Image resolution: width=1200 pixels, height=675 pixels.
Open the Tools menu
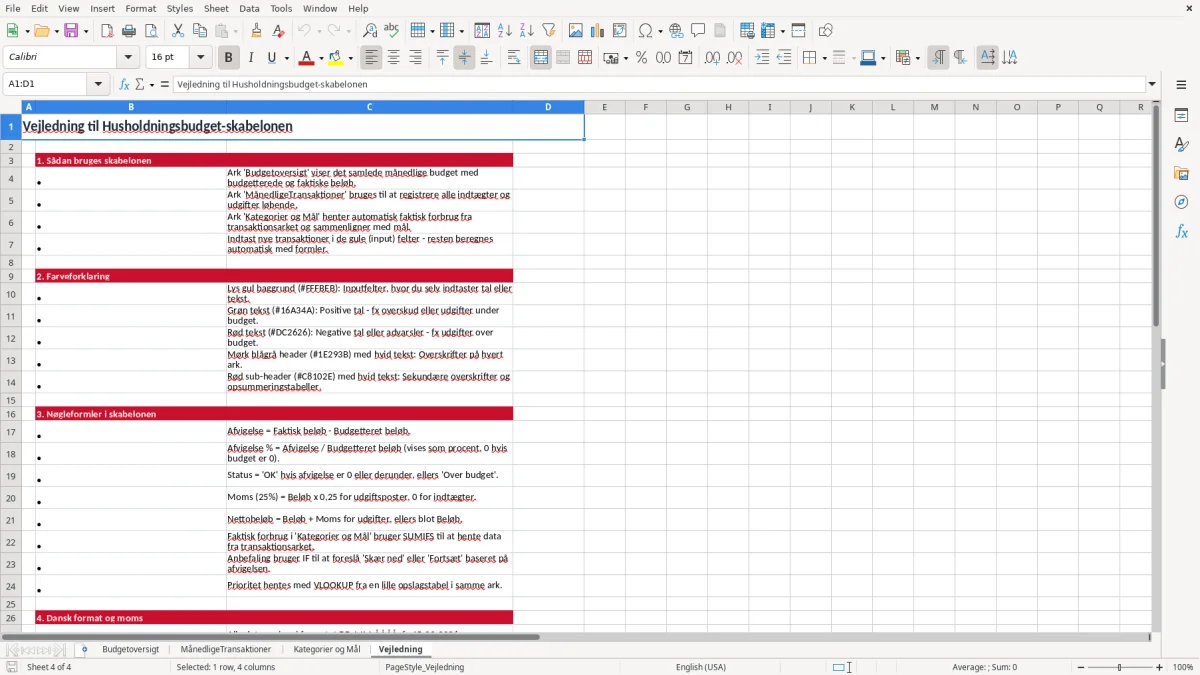coord(281,8)
